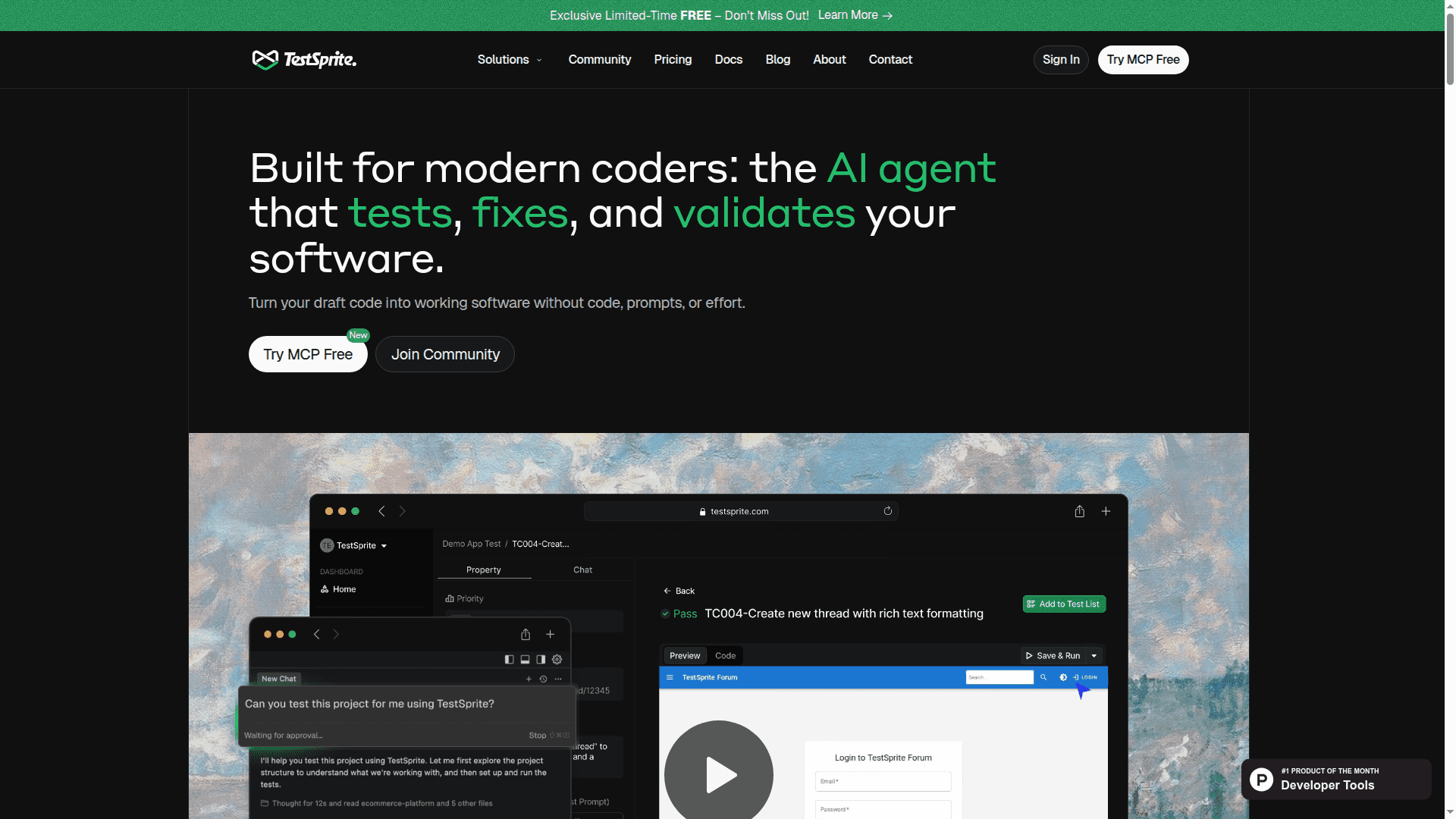Open the About page
This screenshot has width=1456, height=819.
830,59
